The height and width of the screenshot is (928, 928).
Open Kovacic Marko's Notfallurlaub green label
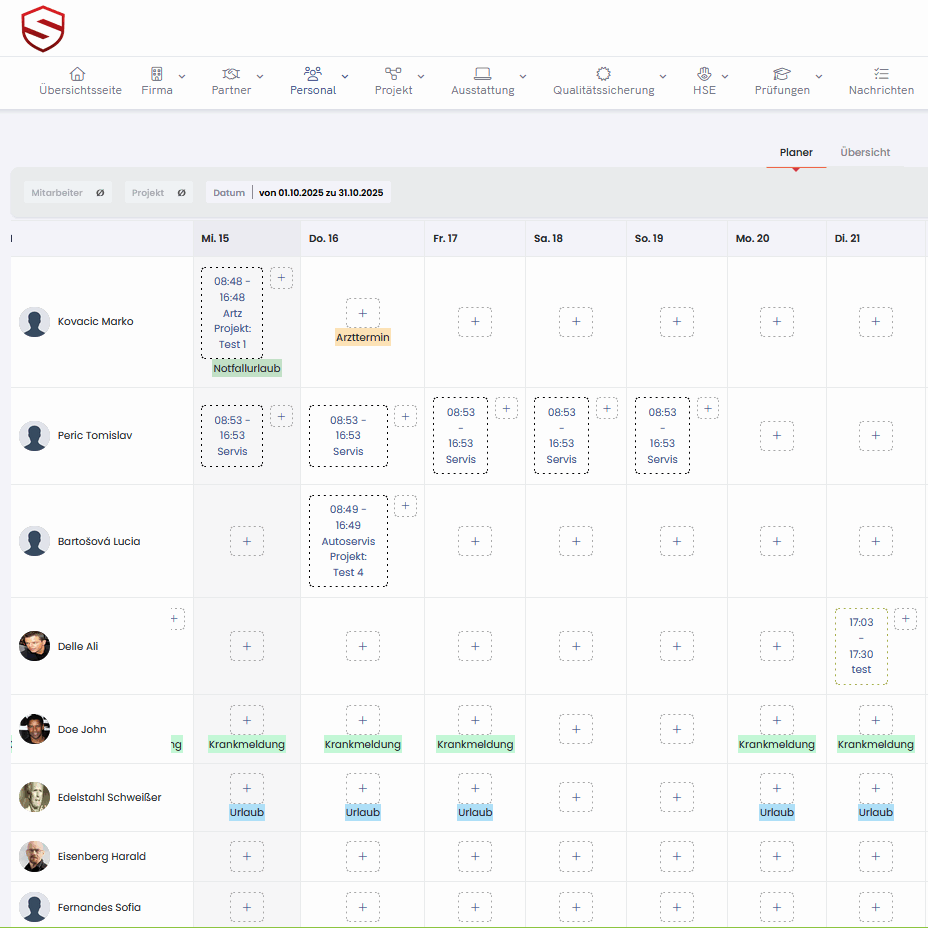(247, 368)
